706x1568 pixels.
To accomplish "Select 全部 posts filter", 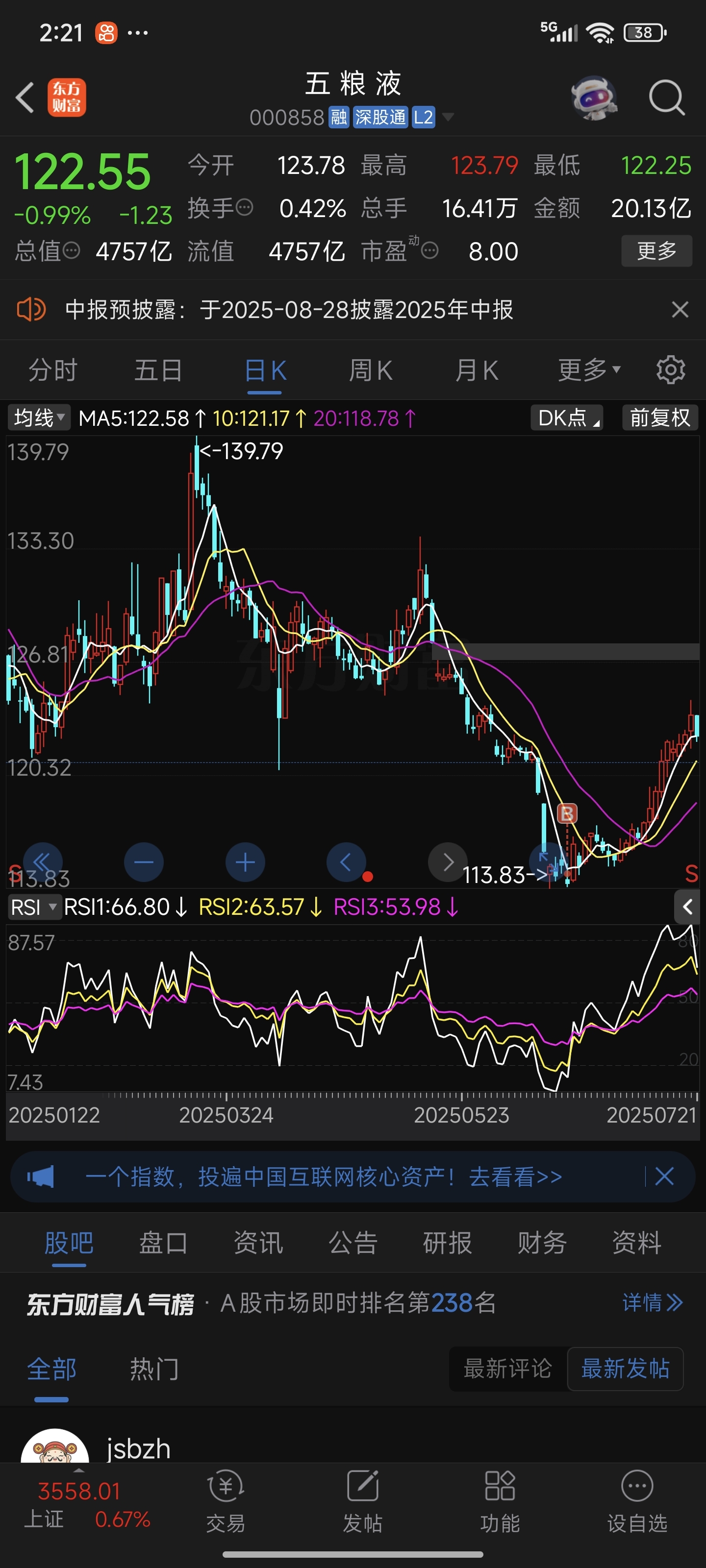I will tap(52, 1369).
